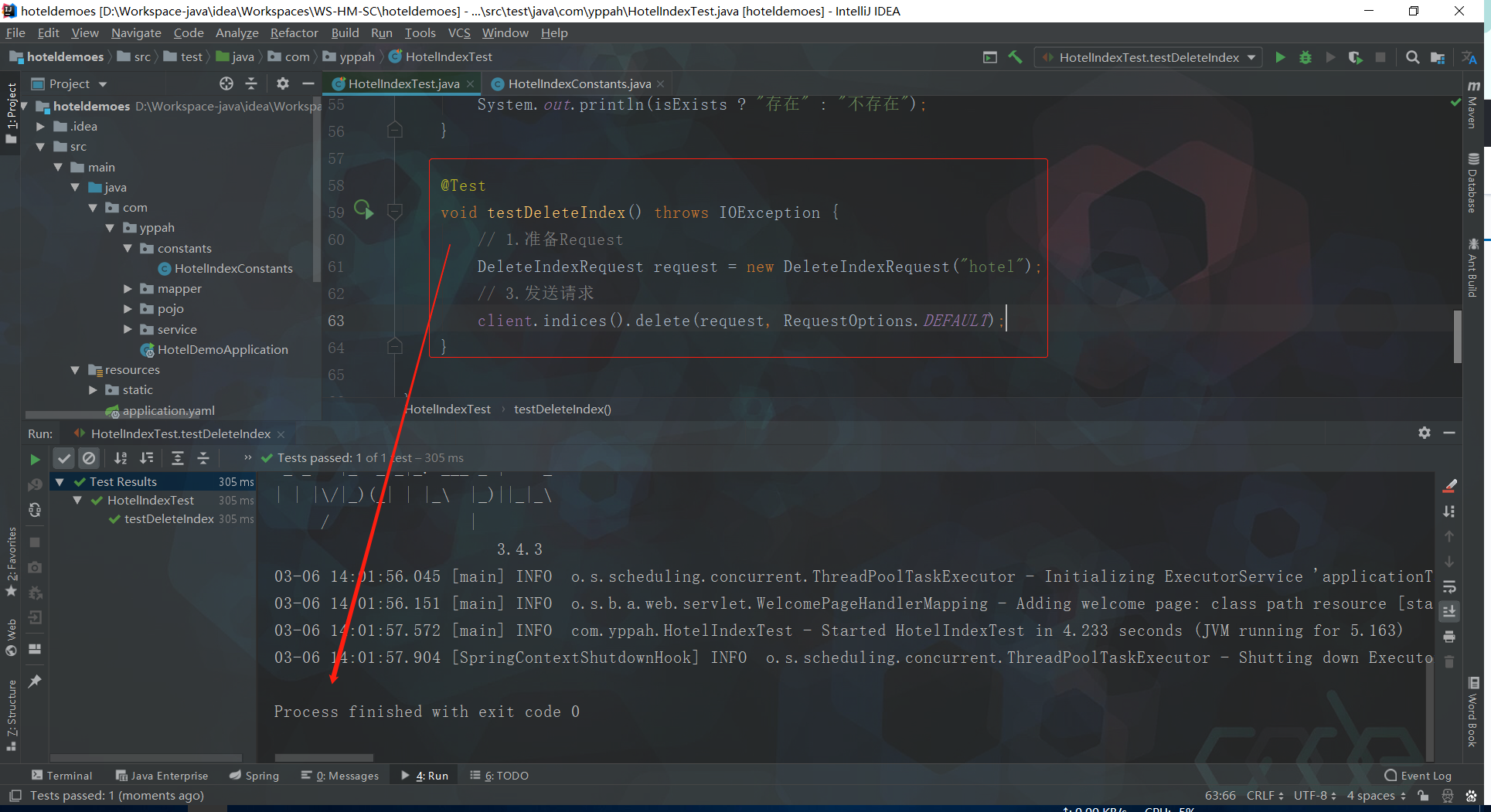Open the Terminal tool tab
Image resolution: width=1491 pixels, height=812 pixels.
coord(62,776)
